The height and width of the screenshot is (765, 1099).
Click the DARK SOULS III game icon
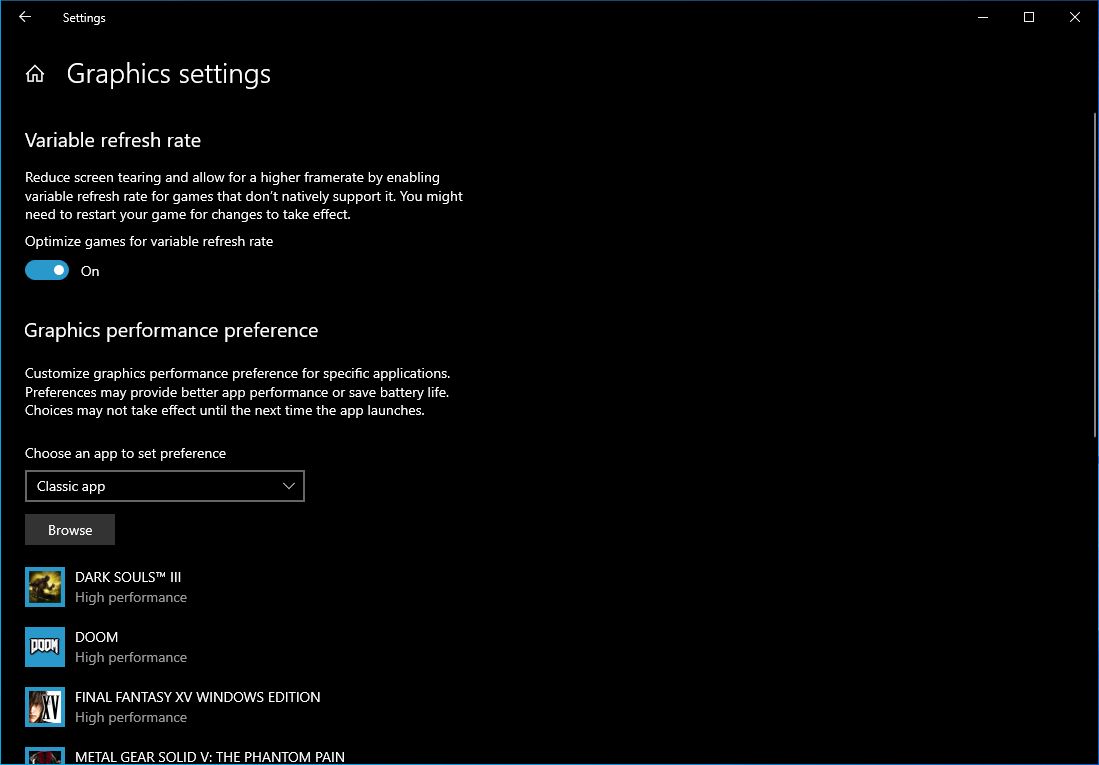click(44, 586)
